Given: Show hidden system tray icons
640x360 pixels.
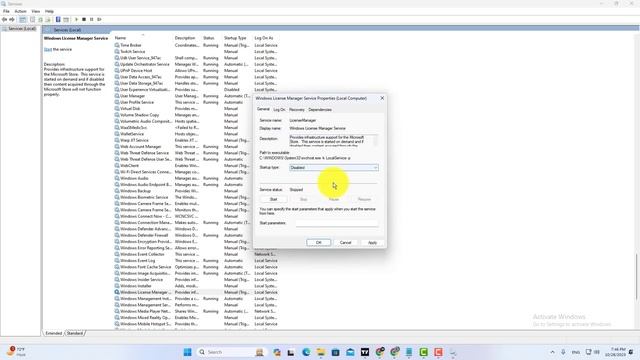Looking at the screenshot, I should pyautogui.click(x=552, y=352).
